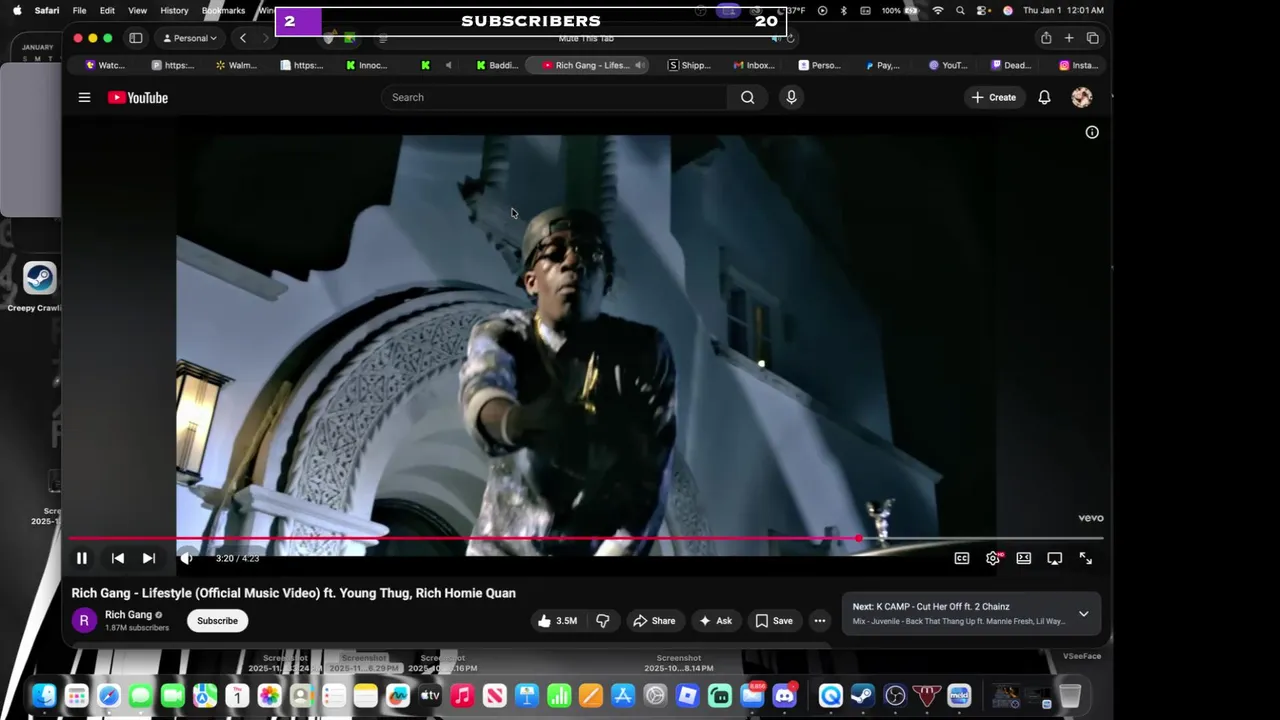Open the Safari menu in menu bar
This screenshot has width=1280, height=720.
[46, 10]
